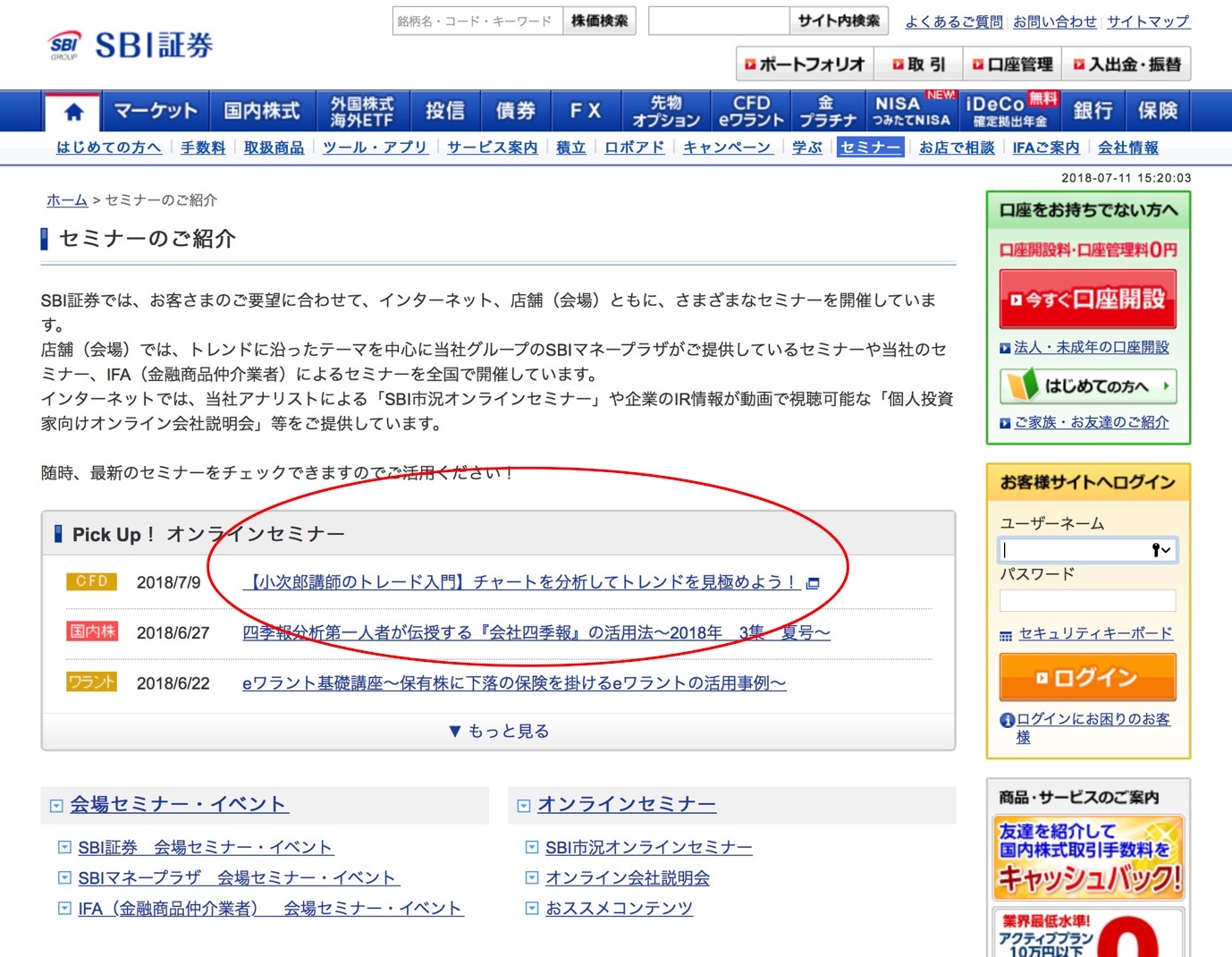The image size is (1232, 957).
Task: Open the 保険 menu tab
Action: [x=1157, y=111]
